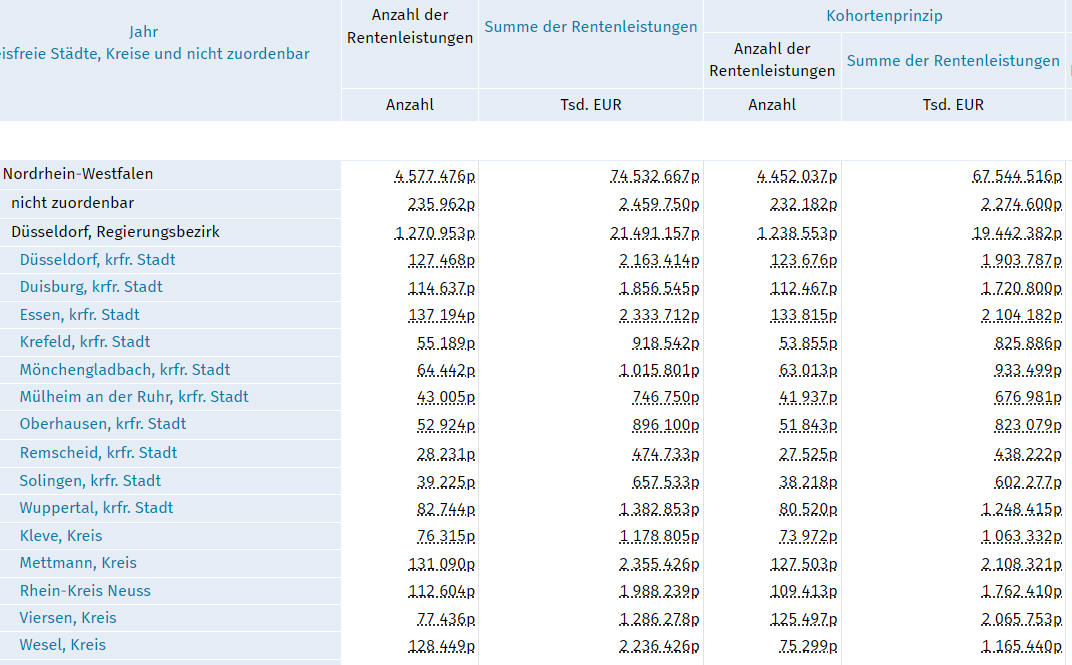Click value 131.090p in Mettmann row

[x=442, y=565]
